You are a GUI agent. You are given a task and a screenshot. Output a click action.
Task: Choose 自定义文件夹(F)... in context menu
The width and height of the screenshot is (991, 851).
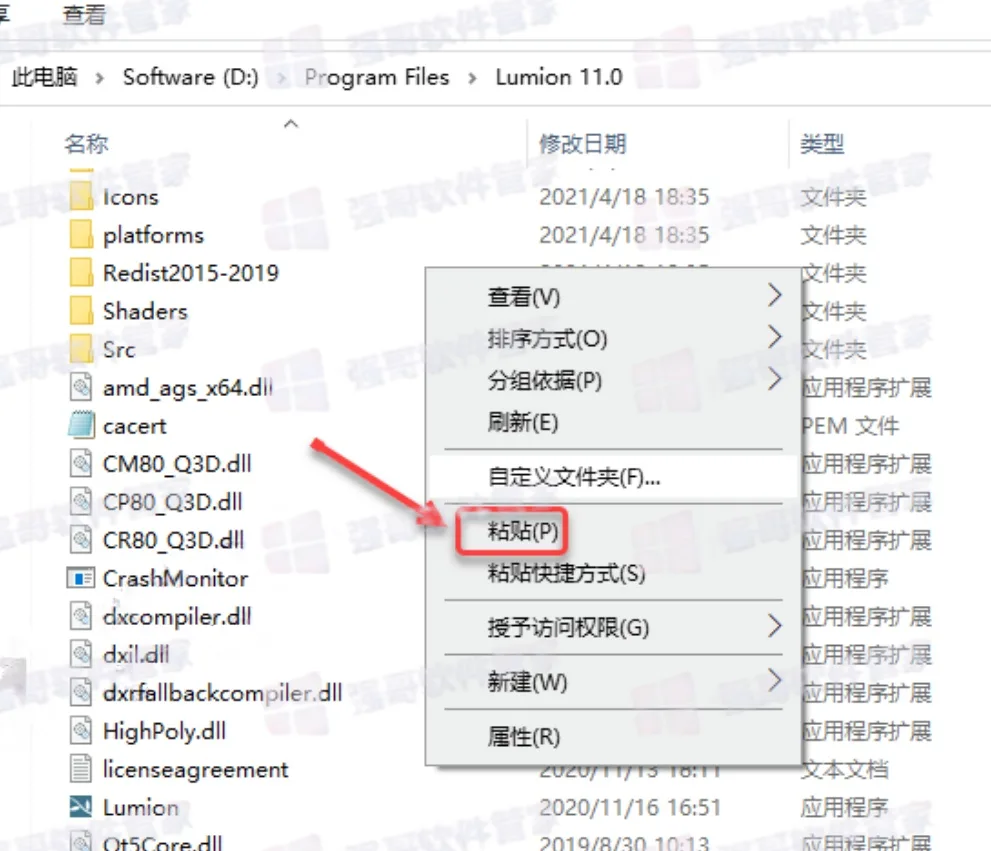coord(613,477)
